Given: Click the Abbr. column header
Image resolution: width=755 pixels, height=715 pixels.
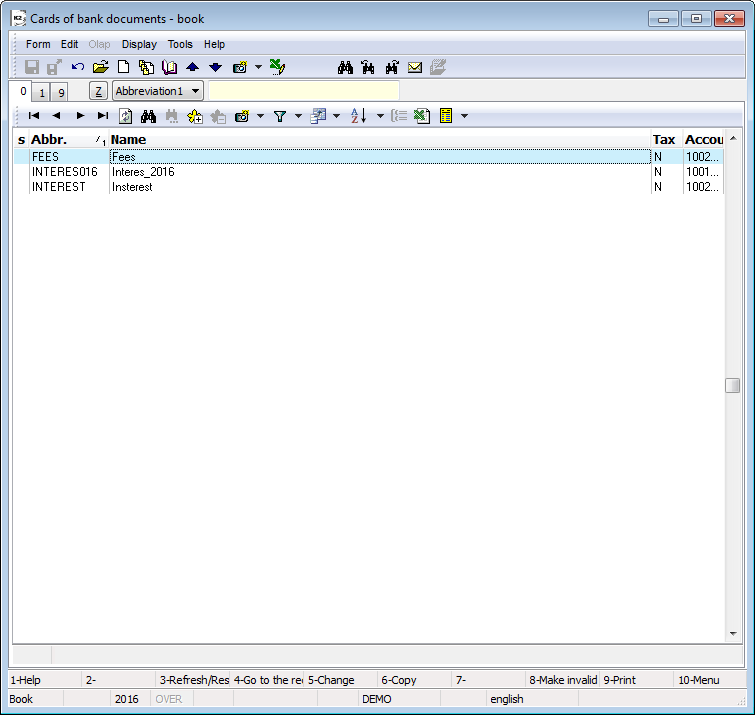Looking at the screenshot, I should tap(69, 140).
